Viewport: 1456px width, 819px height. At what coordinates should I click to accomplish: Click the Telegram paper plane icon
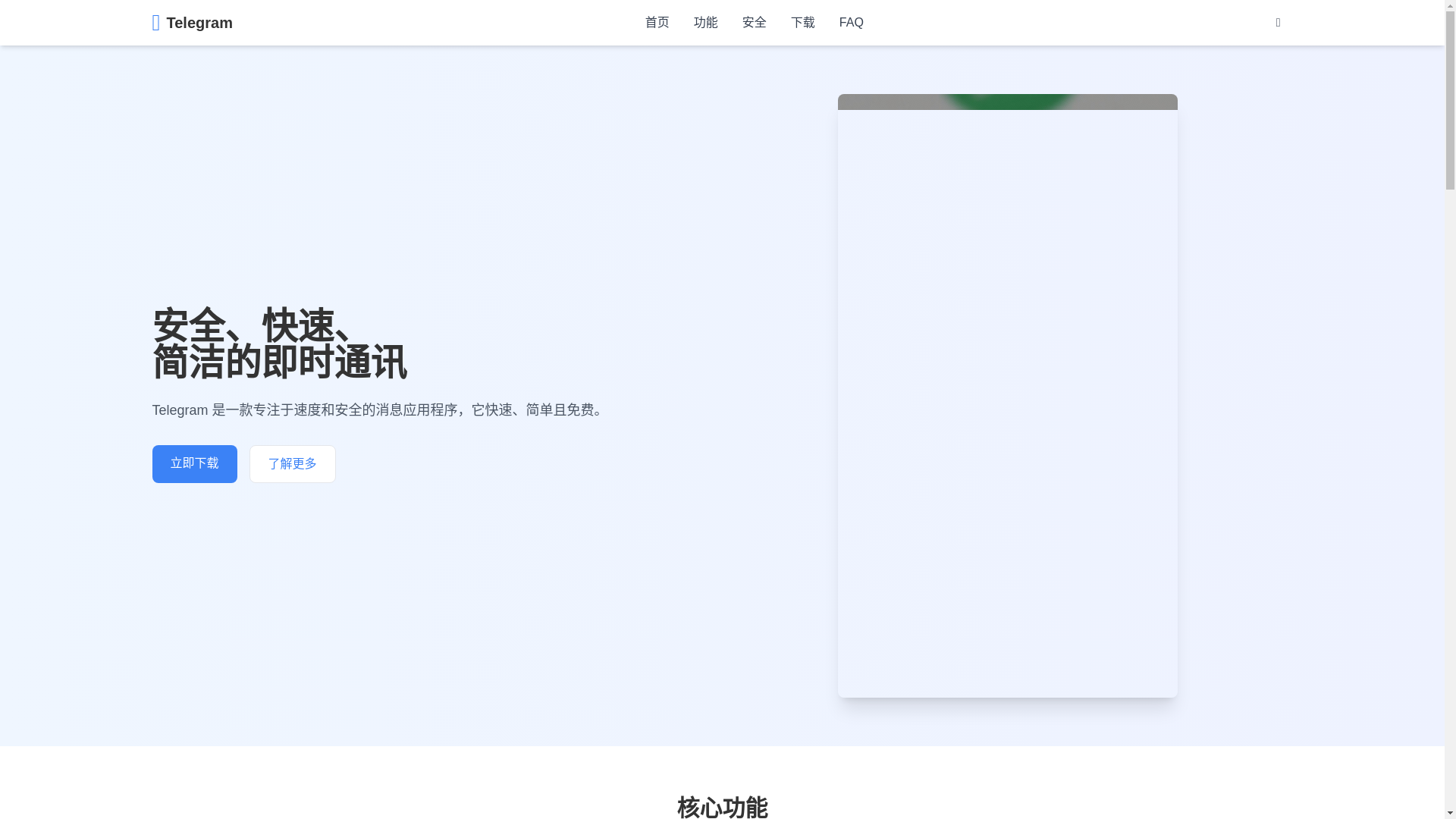[155, 23]
